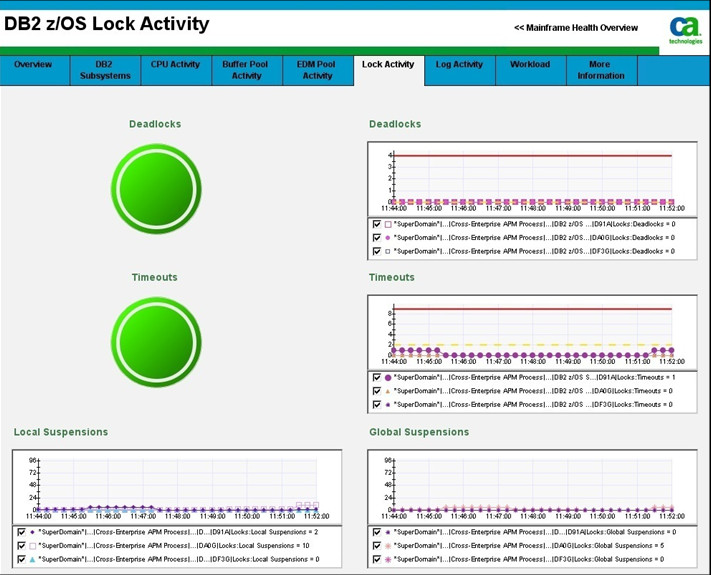Uncheck D91A Deadlocks series checkbox
This screenshot has width=711, height=575.
(x=376, y=224)
